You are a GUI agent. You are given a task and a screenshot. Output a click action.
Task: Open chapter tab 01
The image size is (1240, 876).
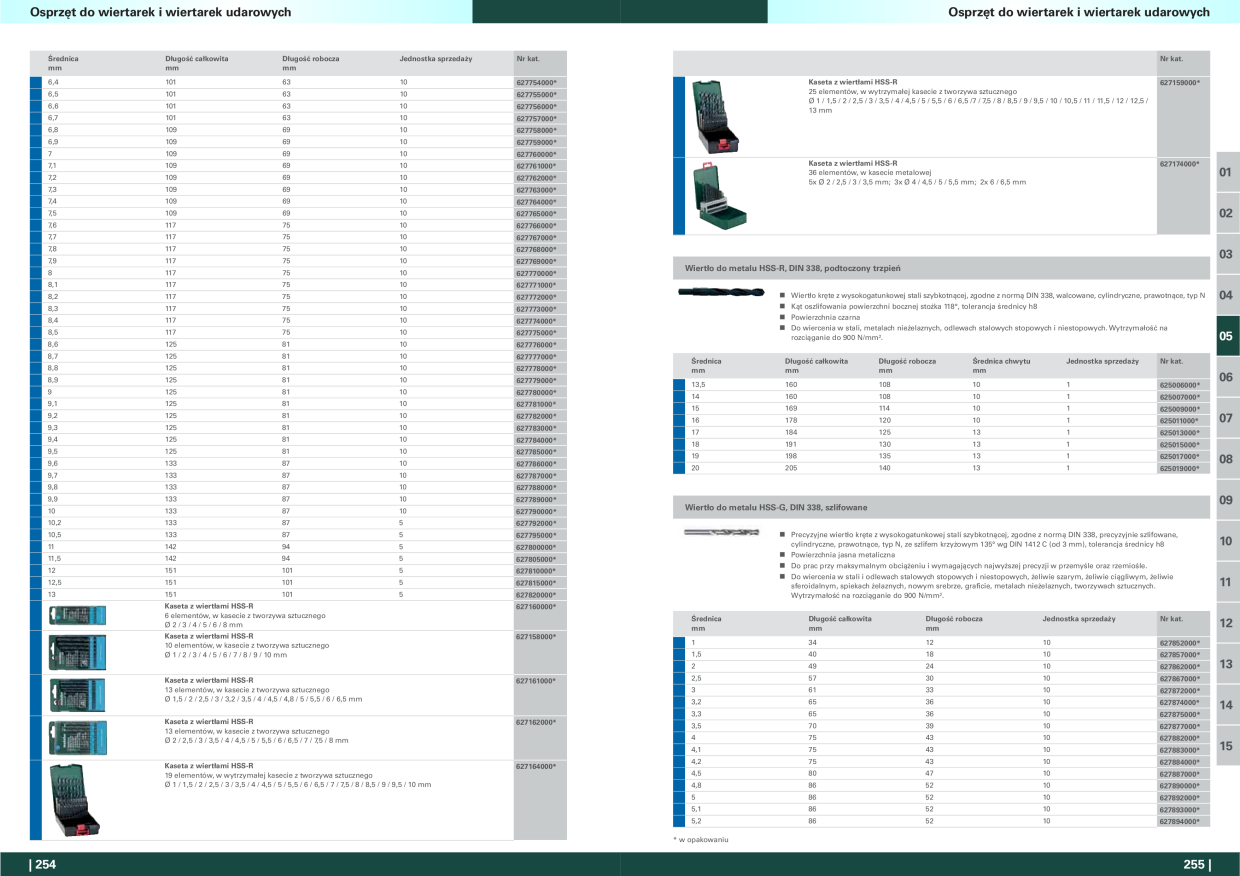pyautogui.click(x=1227, y=173)
